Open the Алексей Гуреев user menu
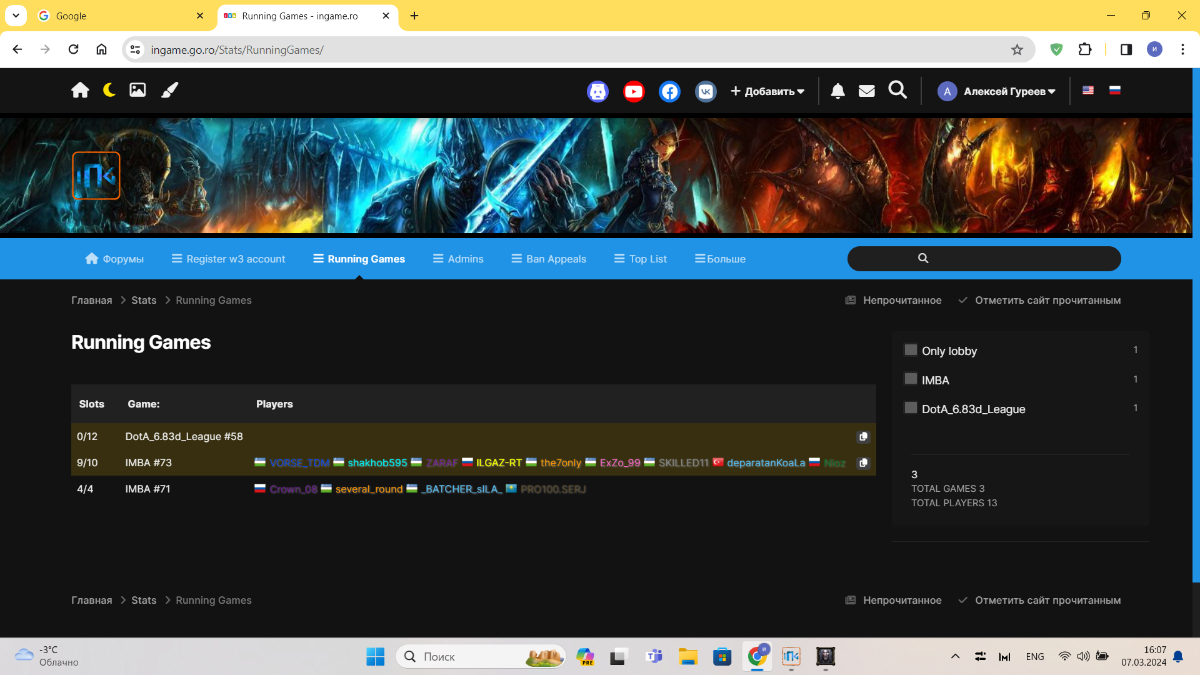The image size is (1200, 675). tap(997, 91)
